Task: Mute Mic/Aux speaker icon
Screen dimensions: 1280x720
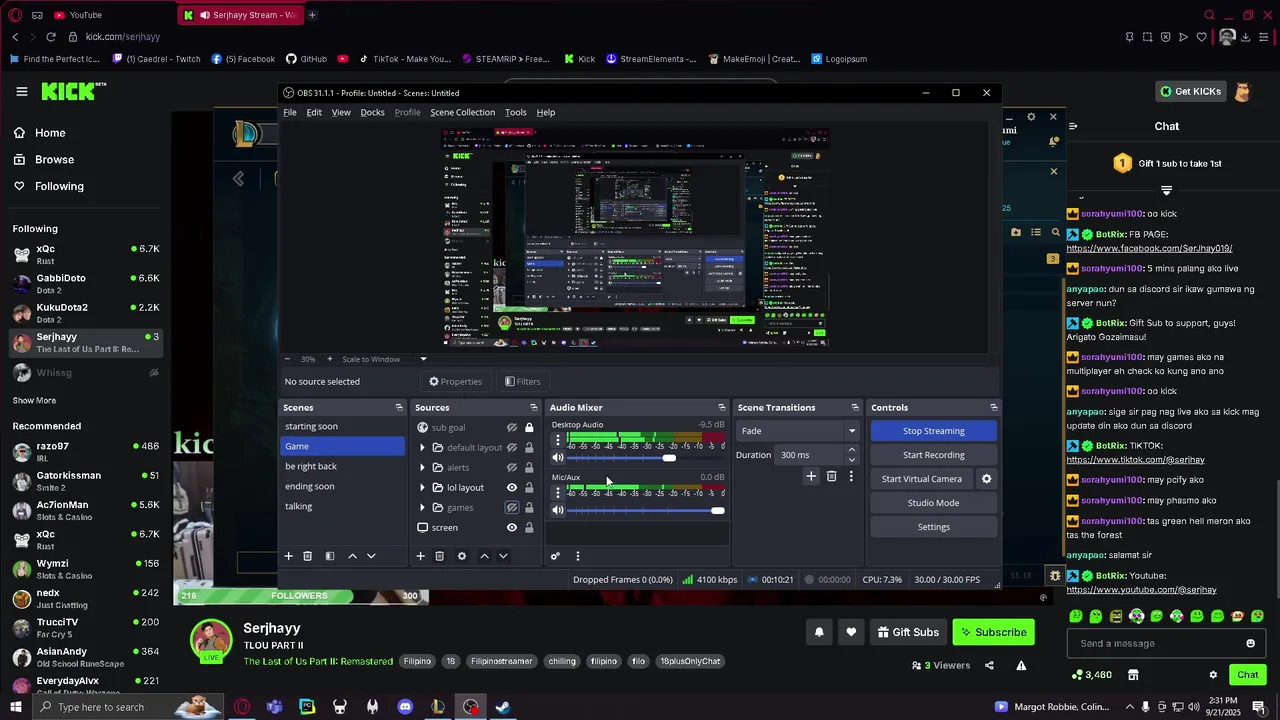Action: (x=558, y=510)
